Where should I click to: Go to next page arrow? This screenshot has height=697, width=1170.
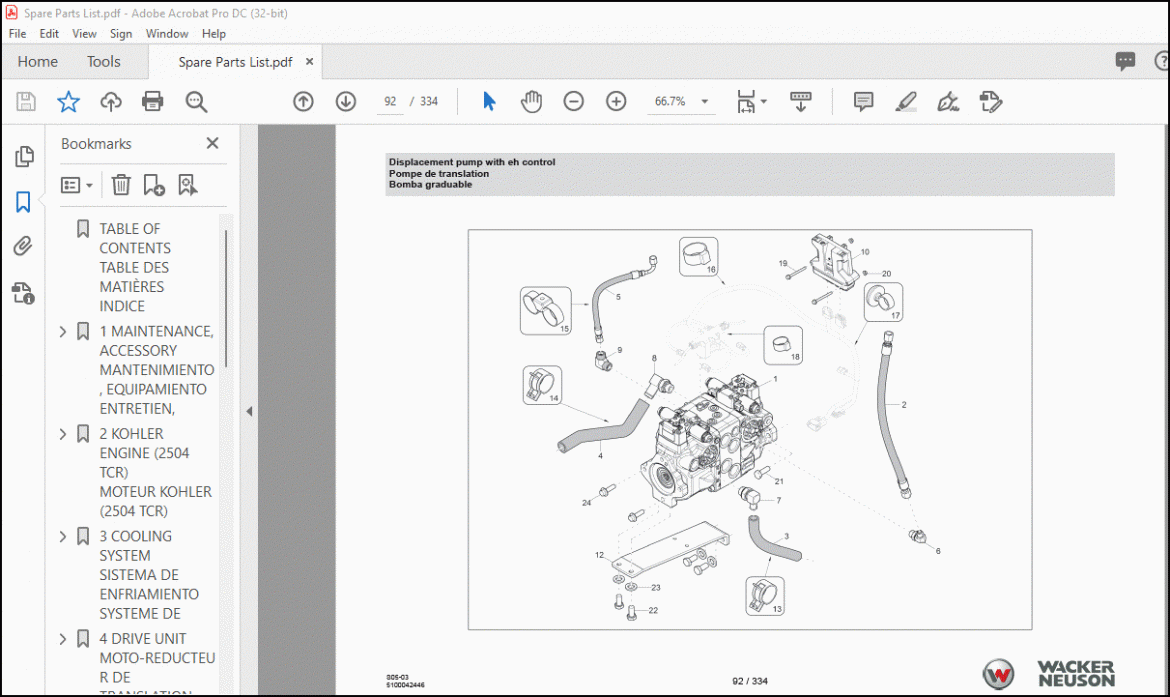(x=346, y=101)
